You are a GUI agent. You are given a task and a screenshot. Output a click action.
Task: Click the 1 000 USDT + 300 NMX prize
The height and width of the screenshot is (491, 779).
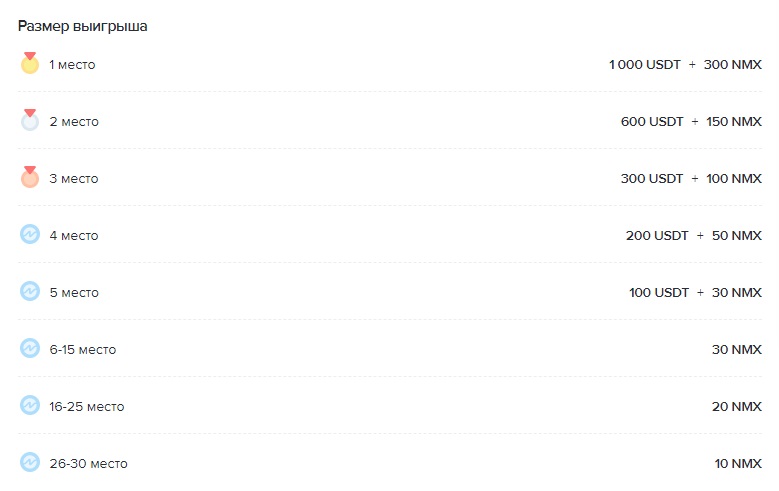point(685,65)
